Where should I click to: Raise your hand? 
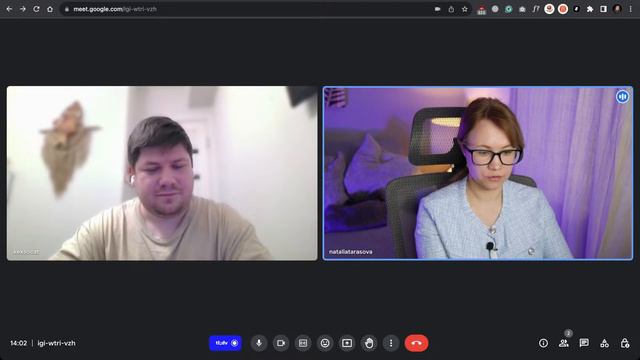coord(369,343)
